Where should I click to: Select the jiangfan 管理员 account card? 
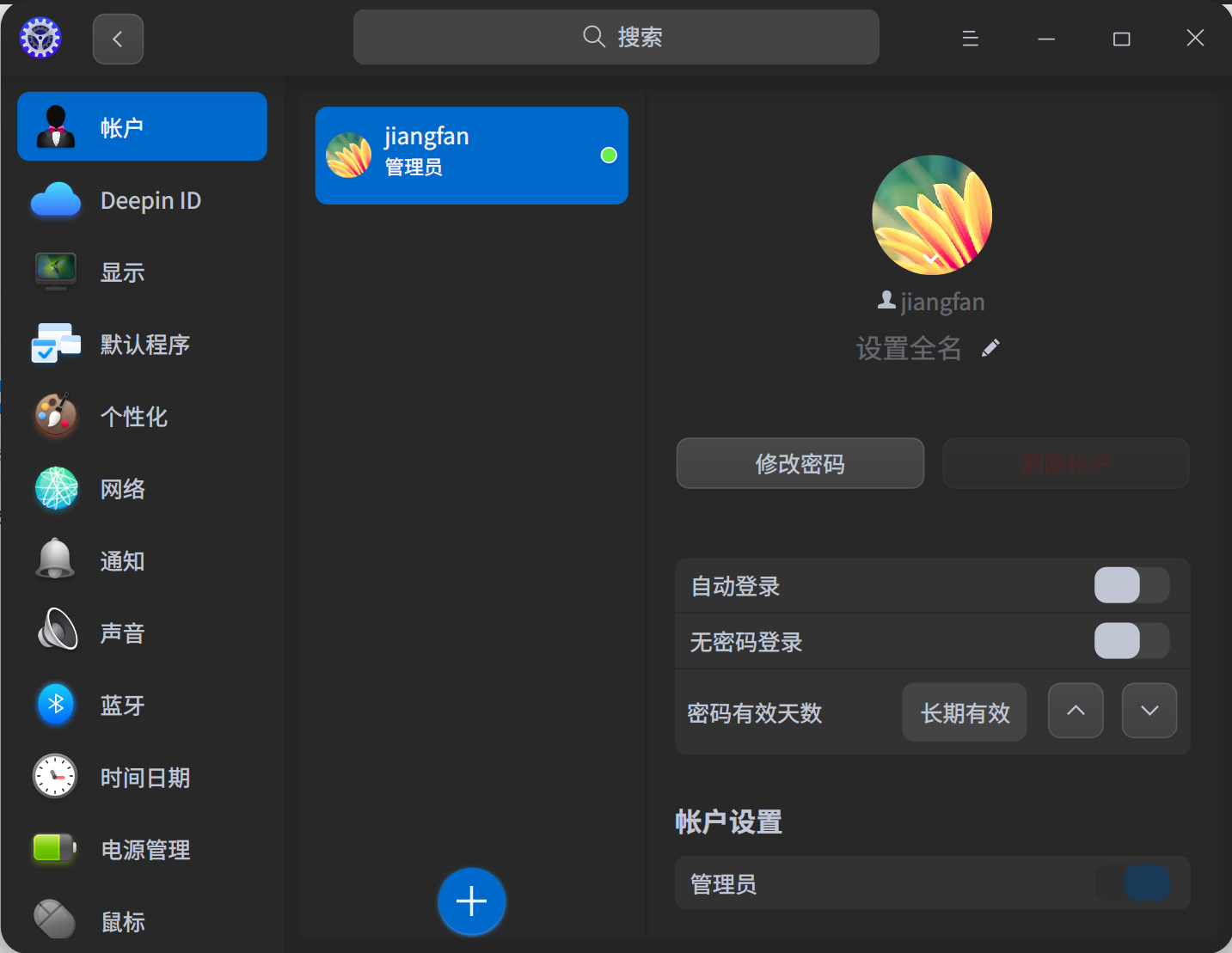[471, 156]
